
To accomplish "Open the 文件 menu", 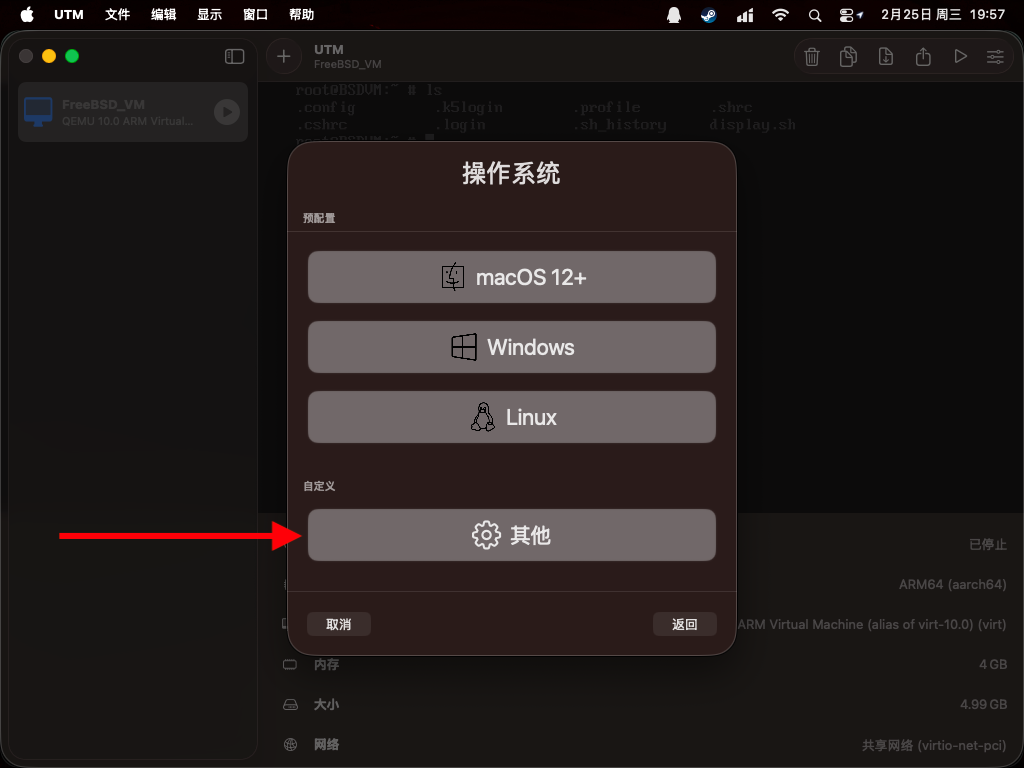I will pyautogui.click(x=118, y=14).
